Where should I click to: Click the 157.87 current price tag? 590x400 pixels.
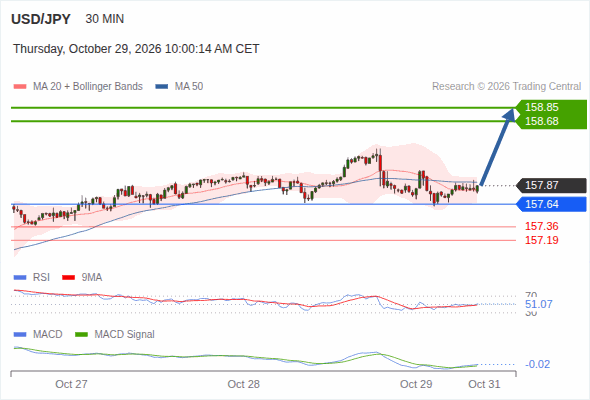[x=551, y=185]
